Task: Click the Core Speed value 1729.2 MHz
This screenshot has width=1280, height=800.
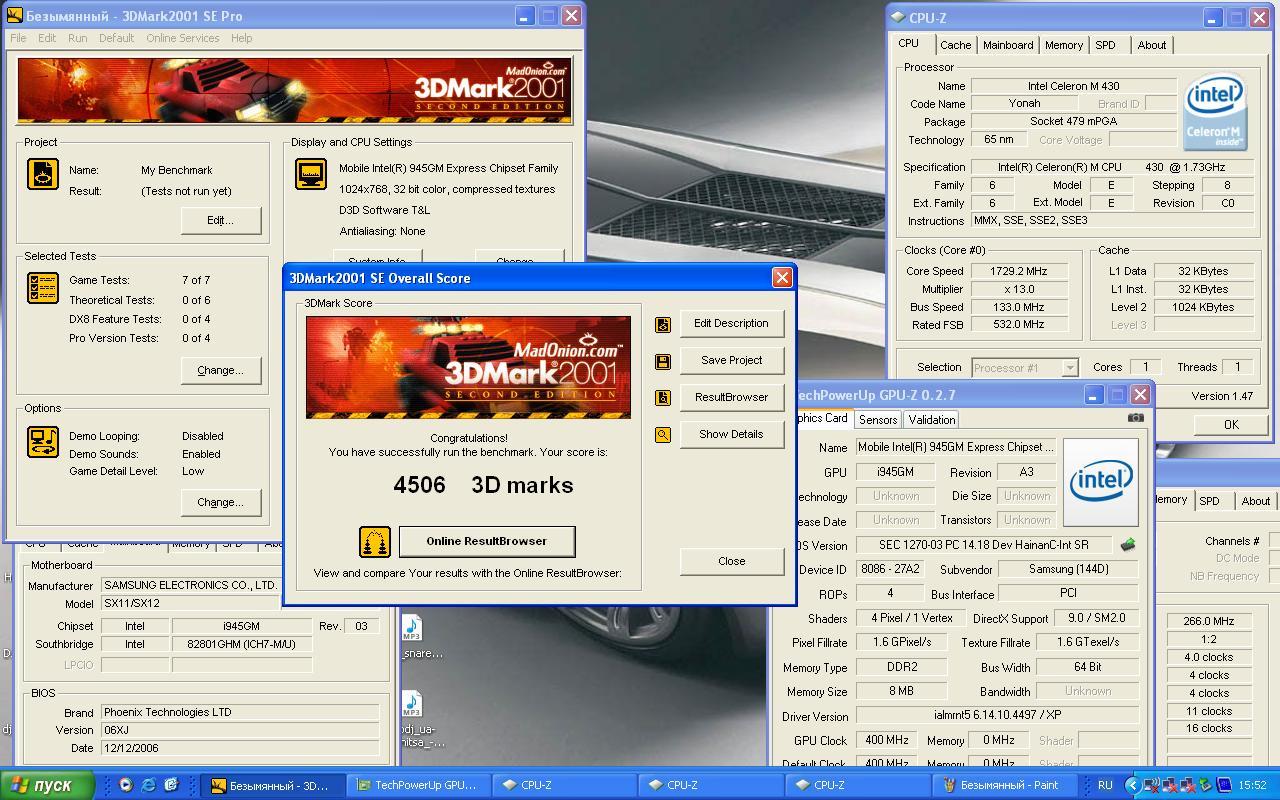Action: tap(1019, 271)
